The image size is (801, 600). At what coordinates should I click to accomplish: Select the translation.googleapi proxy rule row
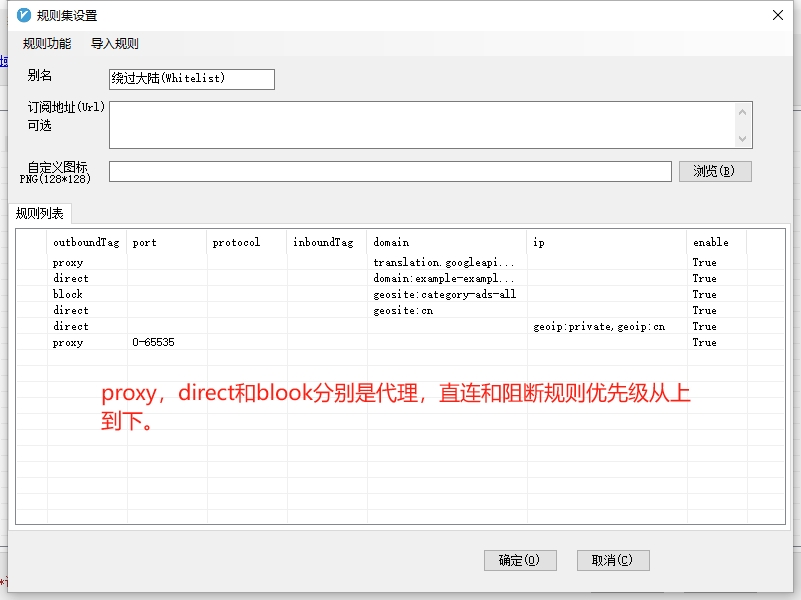[445, 263]
